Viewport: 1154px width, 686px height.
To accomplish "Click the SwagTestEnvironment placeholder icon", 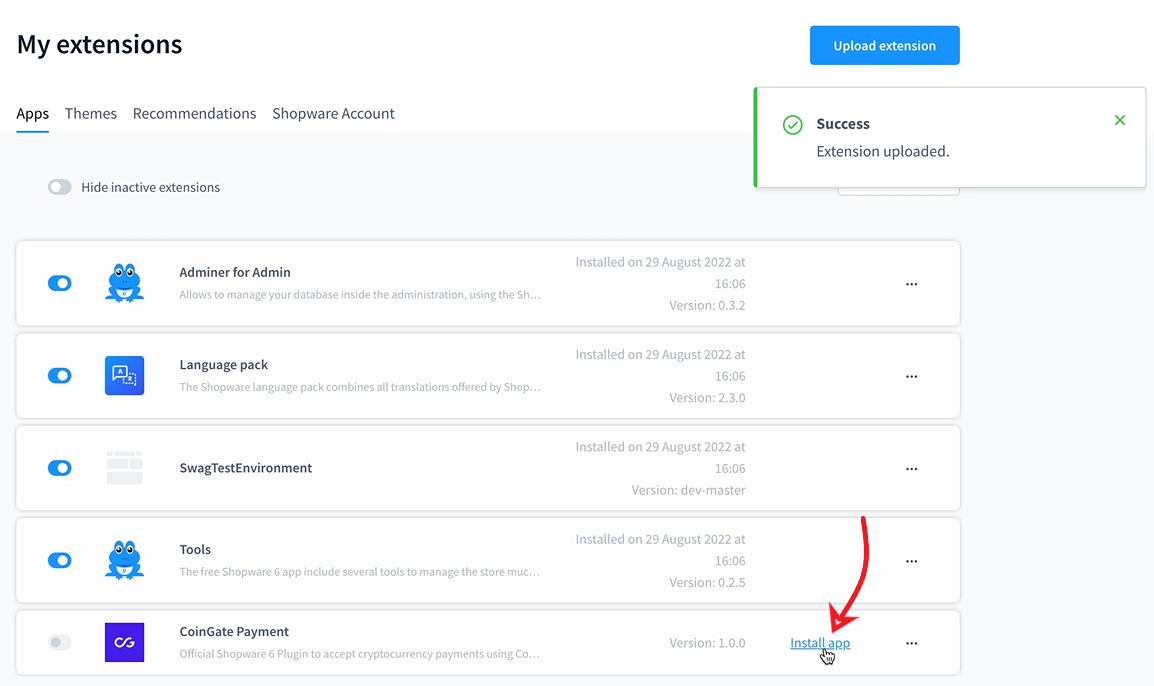I will [124, 468].
